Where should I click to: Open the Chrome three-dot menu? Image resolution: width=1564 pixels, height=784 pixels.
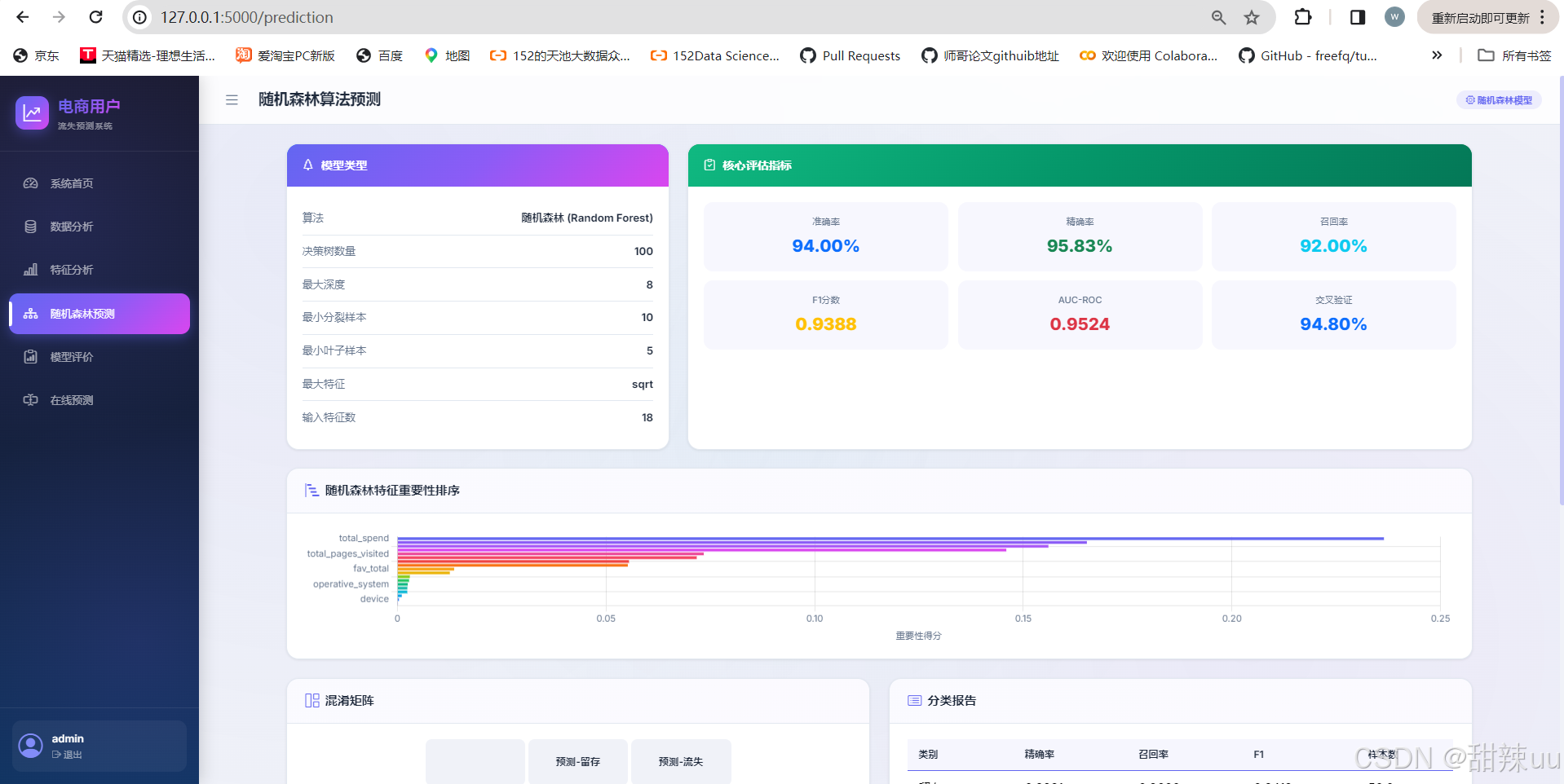click(1542, 17)
